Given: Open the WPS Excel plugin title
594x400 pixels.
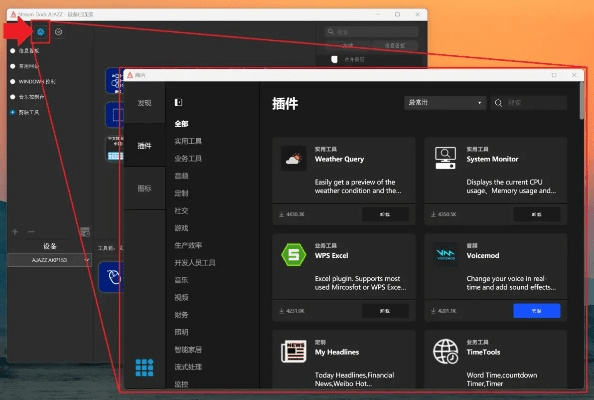Looking at the screenshot, I should click(x=331, y=256).
